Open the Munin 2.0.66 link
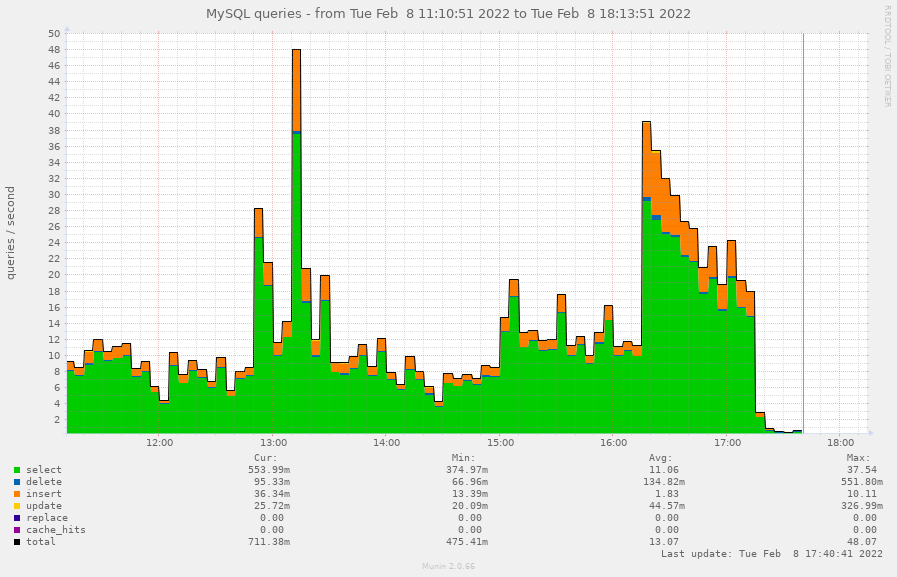897x577 pixels. pos(448,565)
